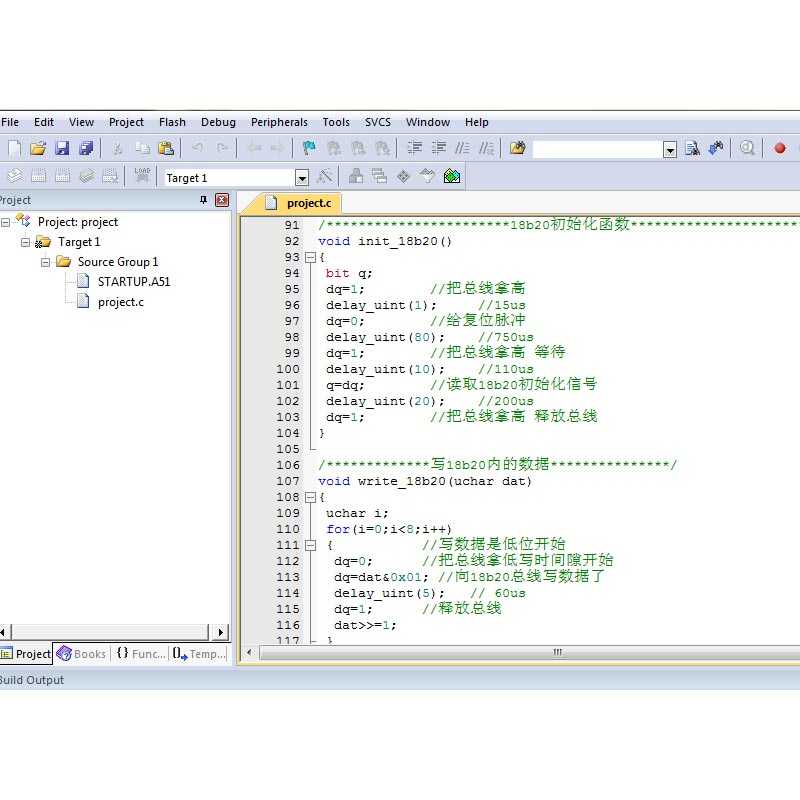Collapse the Project: project tree node
The image size is (800, 800).
coord(5,222)
